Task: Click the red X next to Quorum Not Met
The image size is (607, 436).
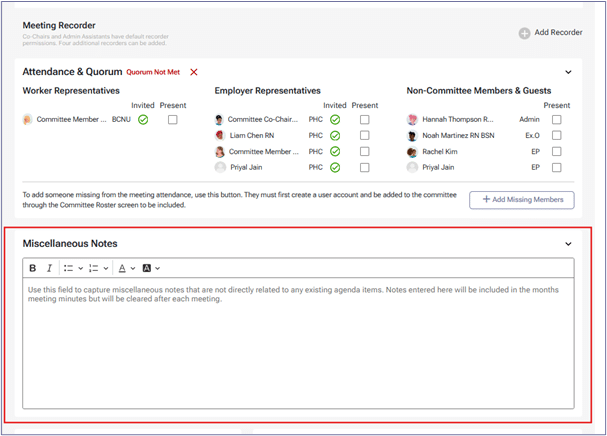Action: coord(194,73)
